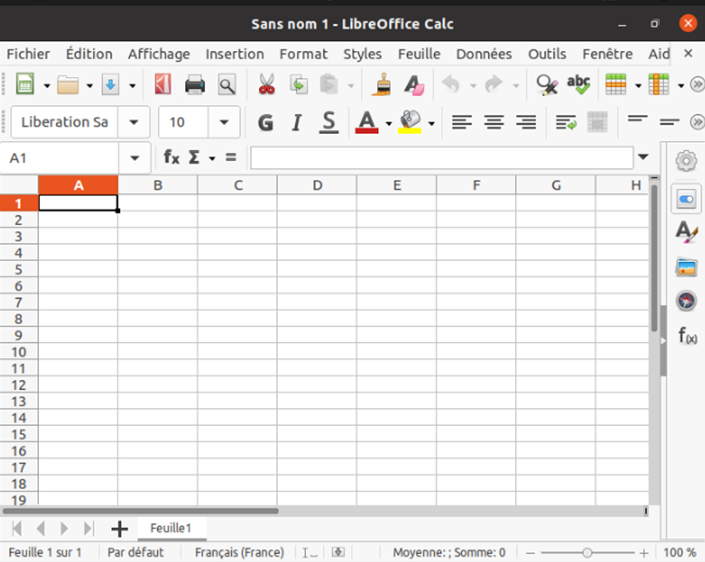Click the Print icon in the toolbar
This screenshot has height=562, width=705.
tap(195, 85)
